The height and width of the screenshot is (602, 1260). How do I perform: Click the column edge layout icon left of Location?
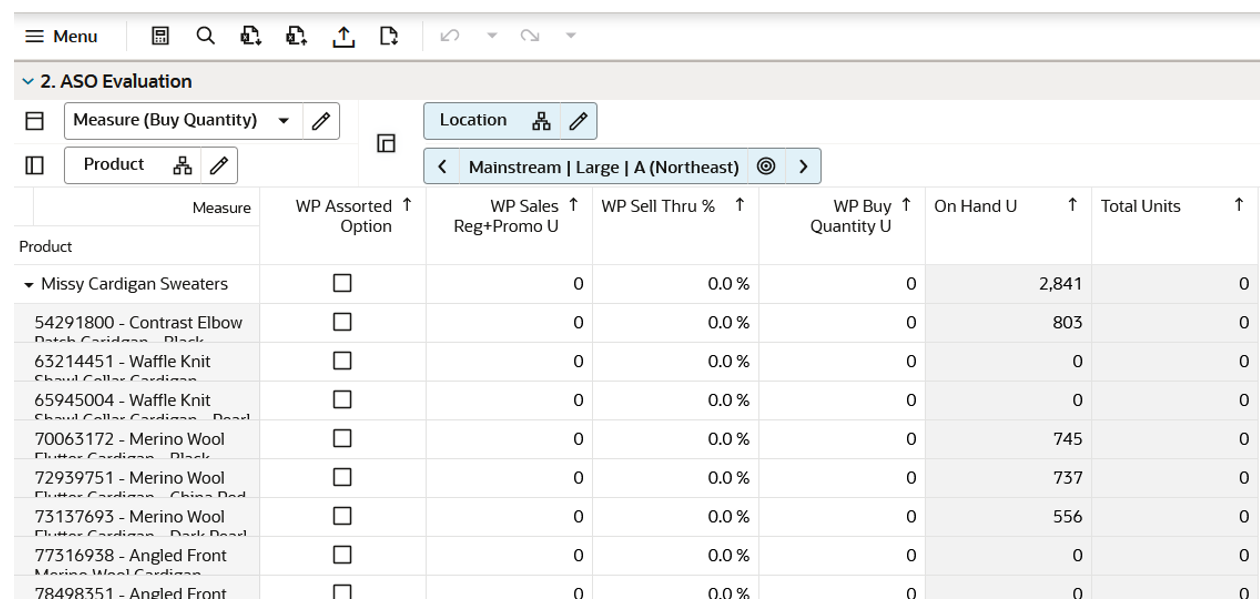386,143
